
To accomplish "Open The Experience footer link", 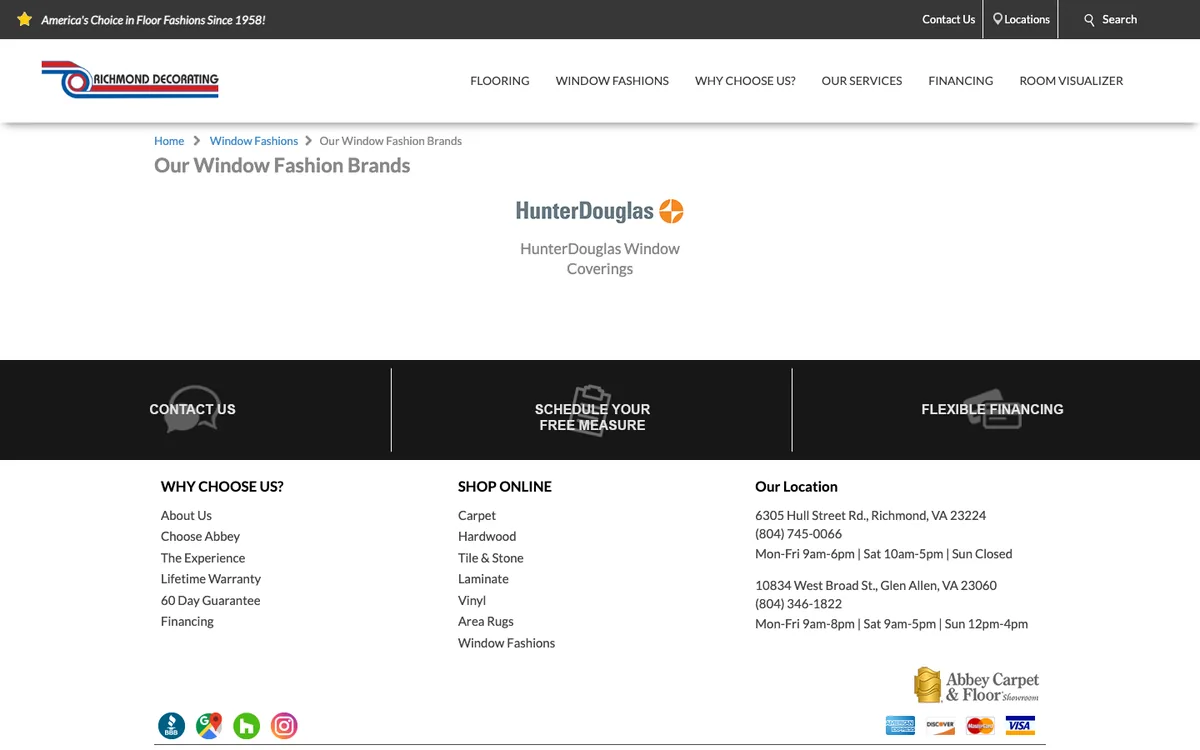I will [203, 558].
